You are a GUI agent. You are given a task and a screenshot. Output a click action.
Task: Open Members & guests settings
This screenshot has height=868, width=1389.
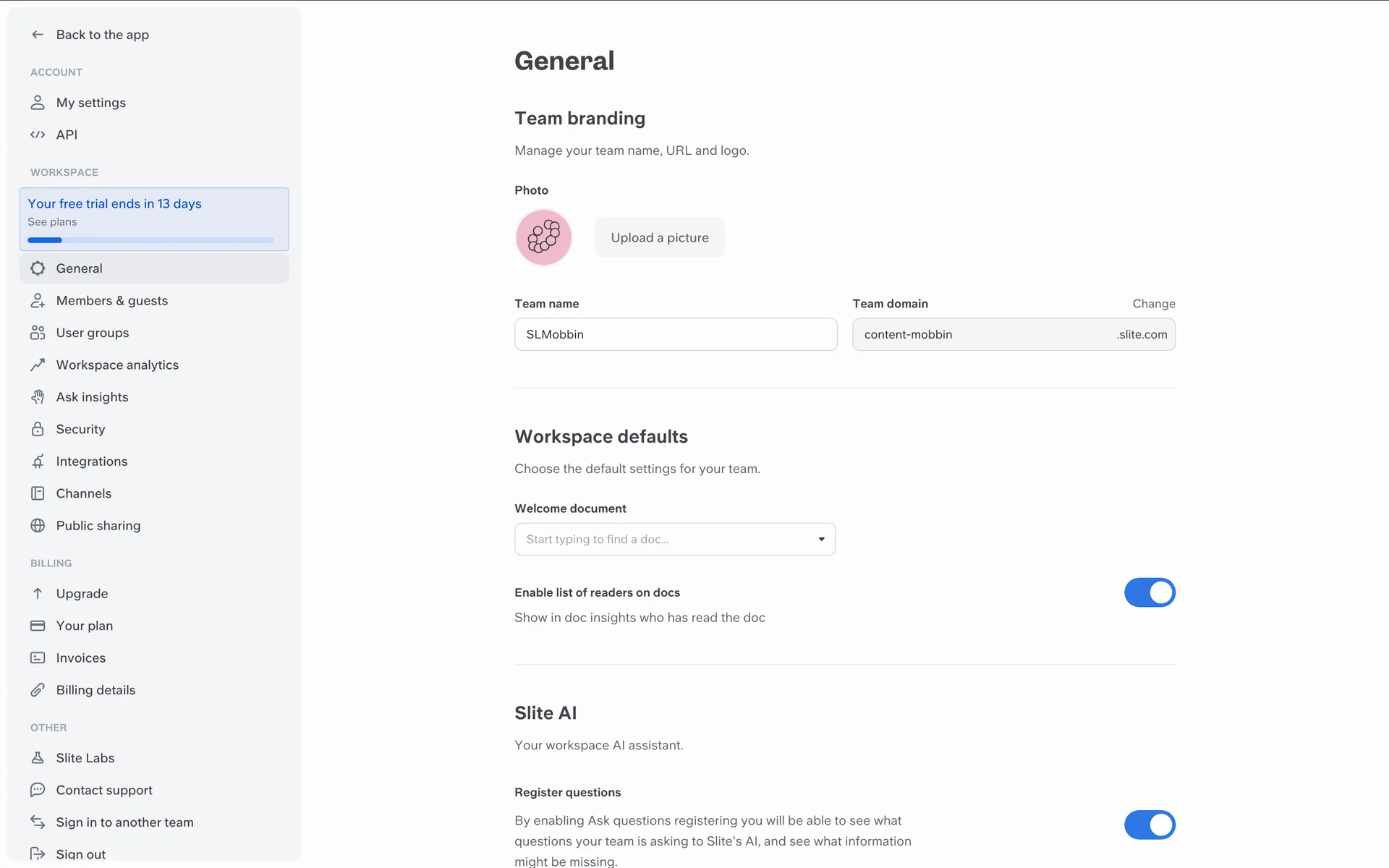pos(111,301)
